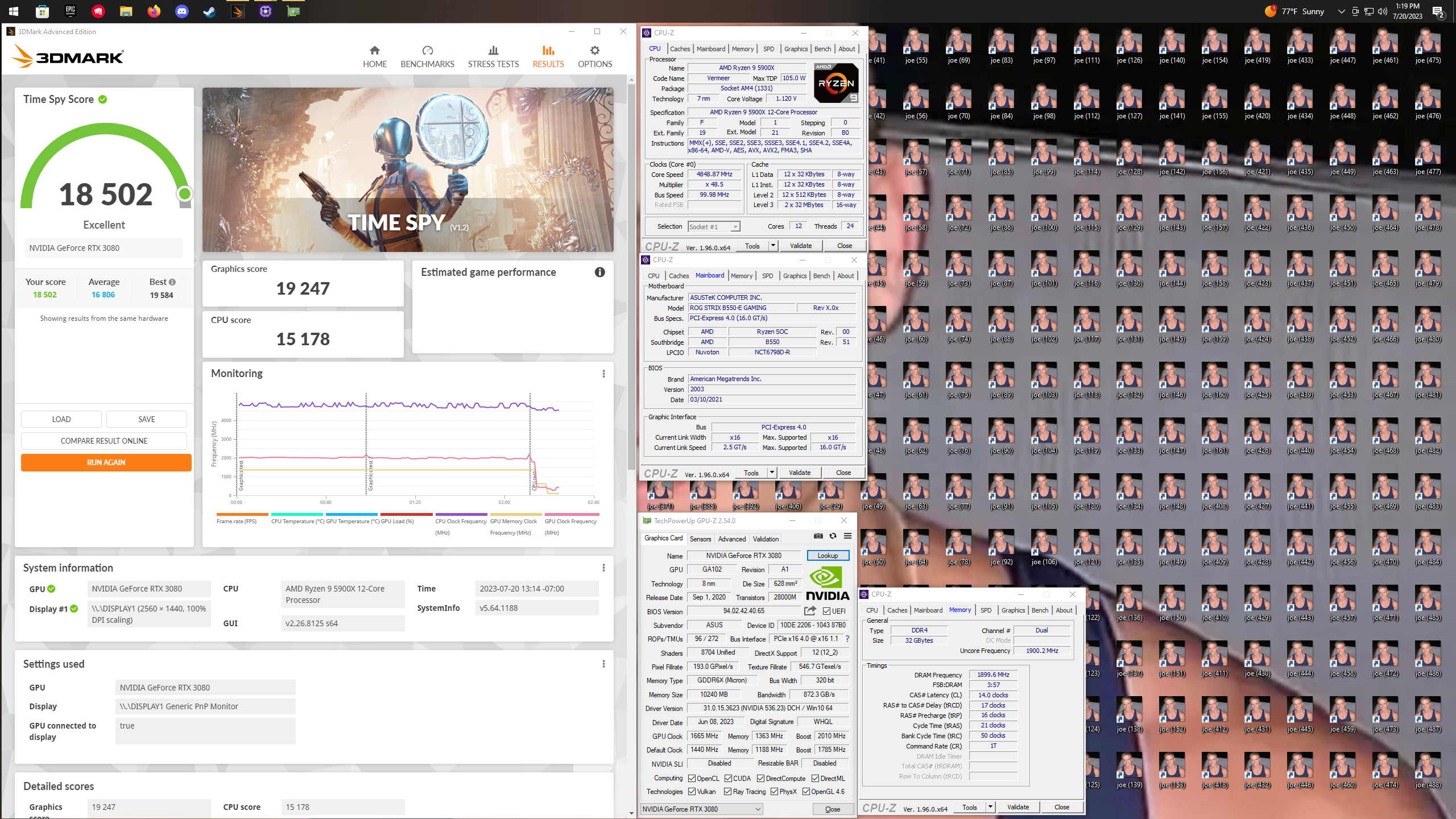
Task: Open Epic Games Launcher from the taskbar
Action: click(71, 11)
